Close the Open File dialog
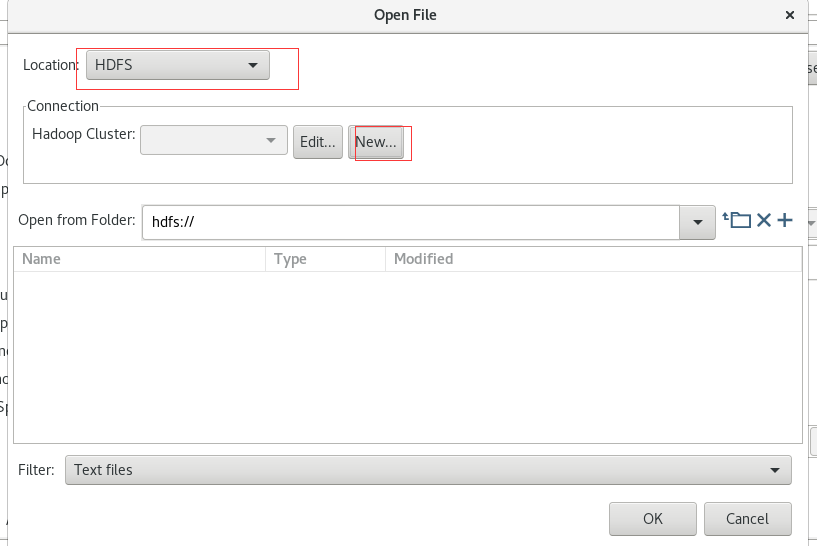 point(790,15)
